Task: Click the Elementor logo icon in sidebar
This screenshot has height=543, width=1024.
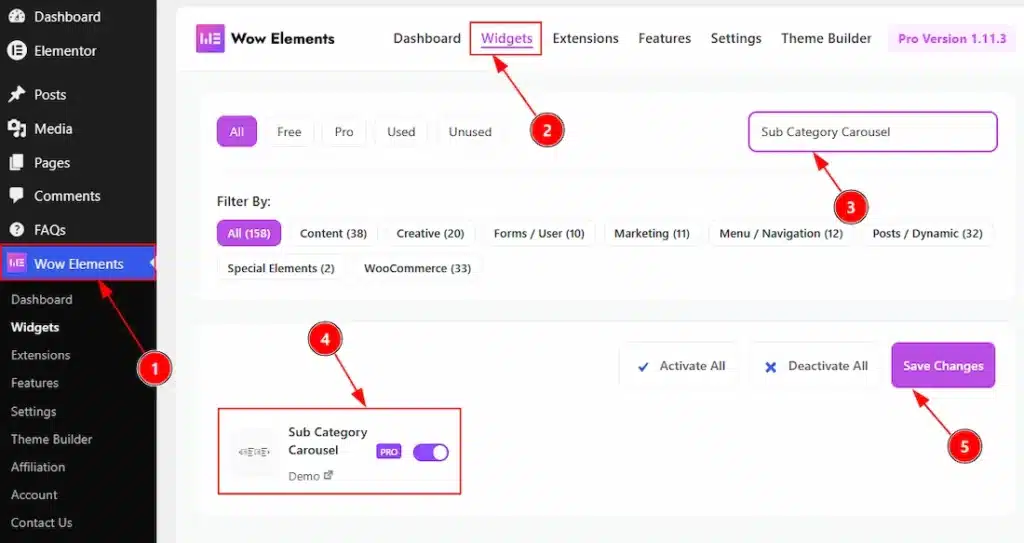Action: (16, 50)
